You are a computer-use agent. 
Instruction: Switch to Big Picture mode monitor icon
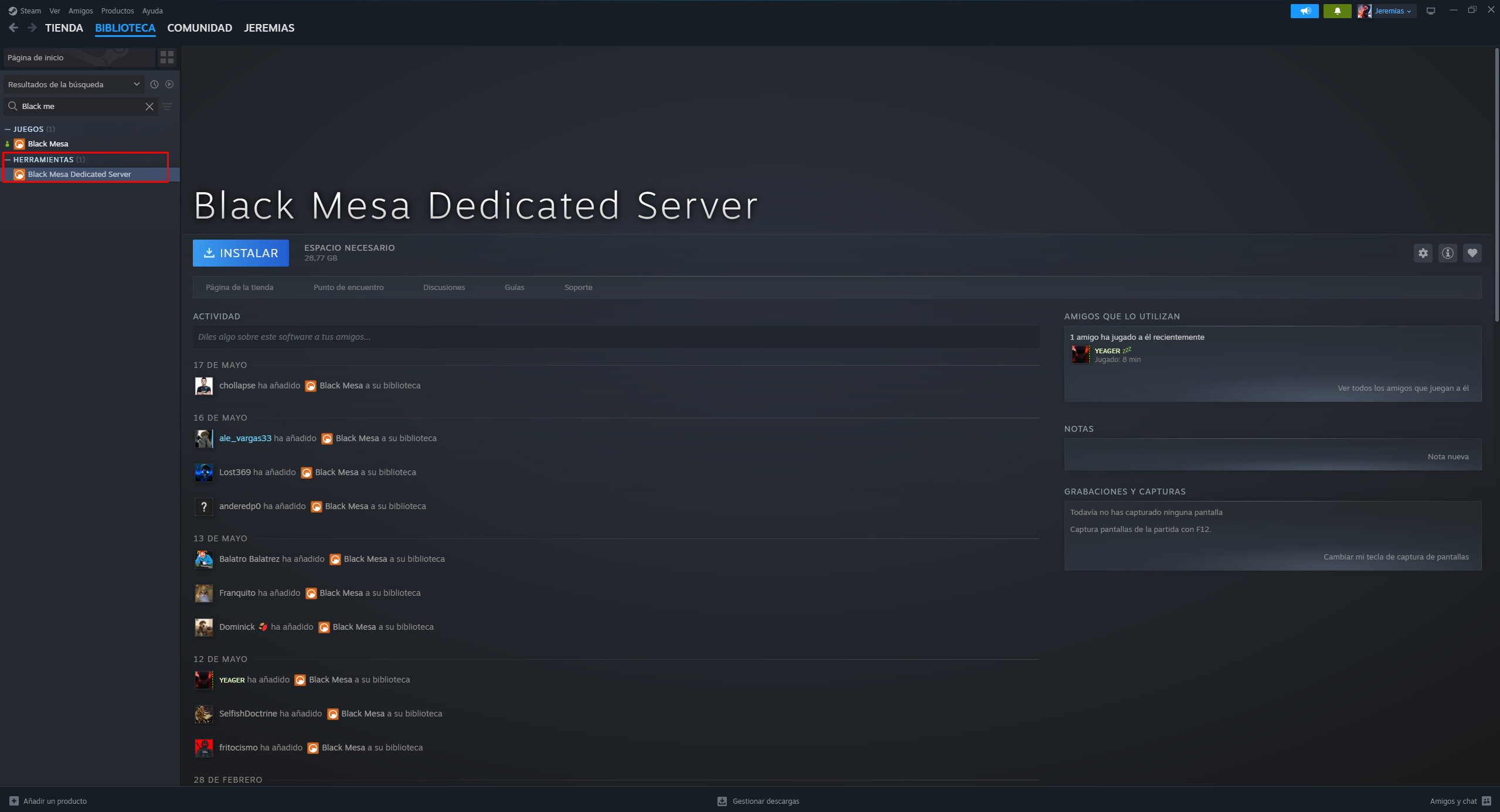1431,11
